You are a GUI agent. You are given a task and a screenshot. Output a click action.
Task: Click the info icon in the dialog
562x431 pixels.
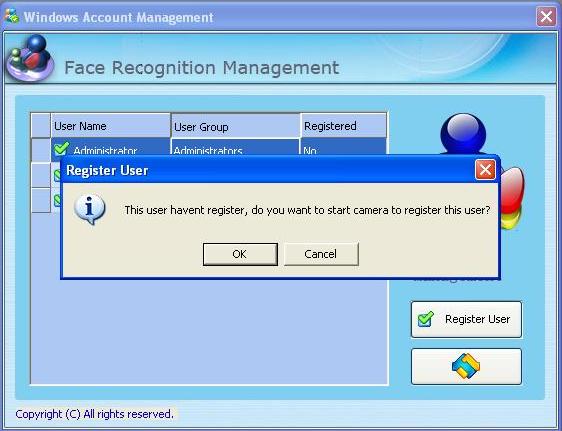tap(90, 209)
